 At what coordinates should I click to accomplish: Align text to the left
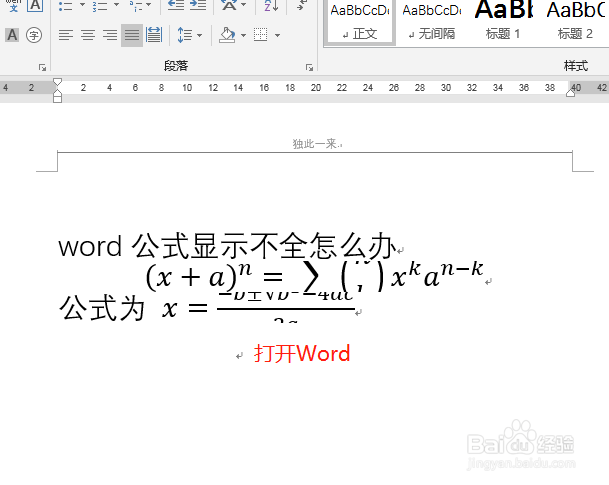66,35
